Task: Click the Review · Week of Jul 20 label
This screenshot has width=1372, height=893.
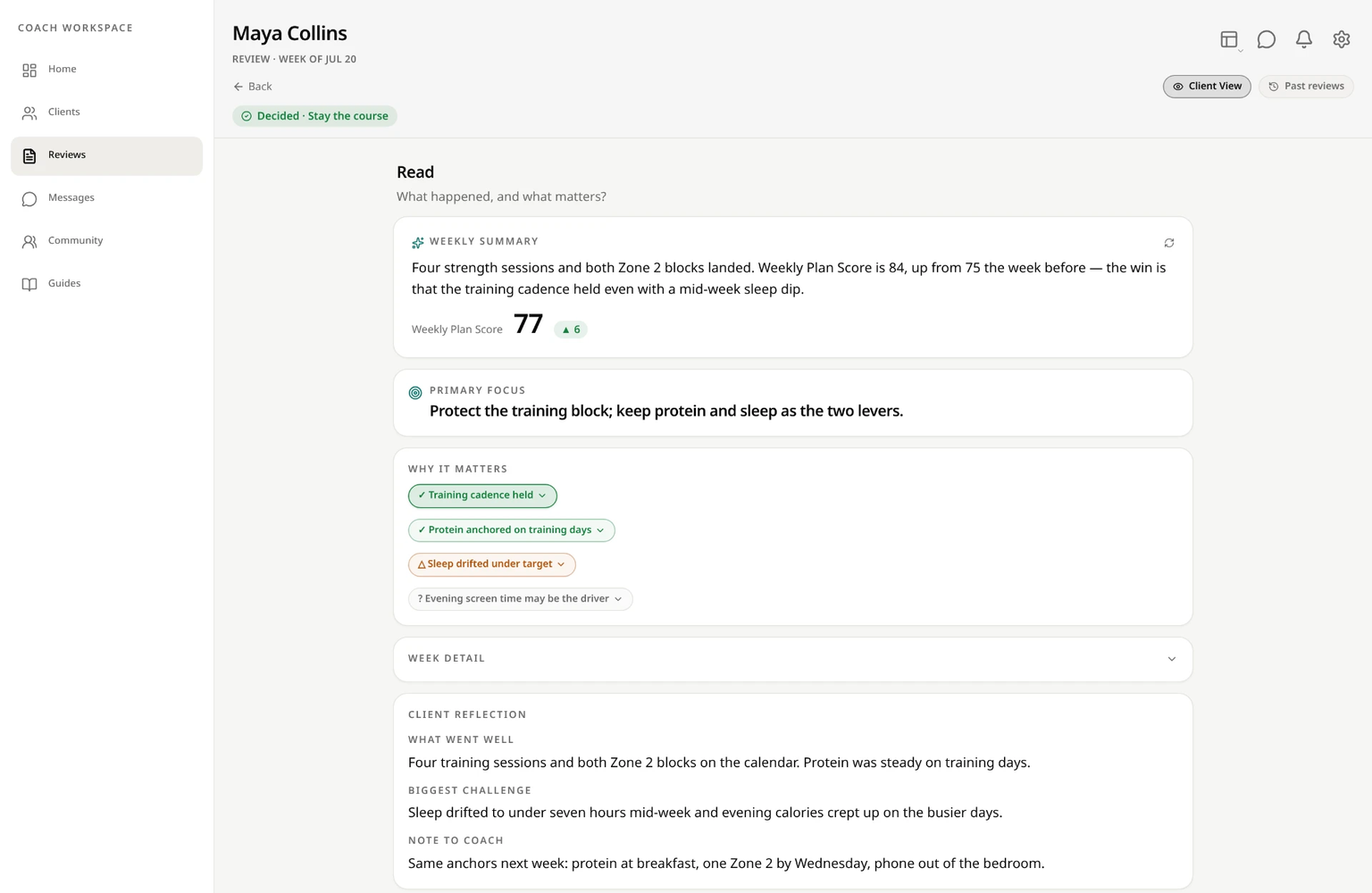Action: point(294,60)
